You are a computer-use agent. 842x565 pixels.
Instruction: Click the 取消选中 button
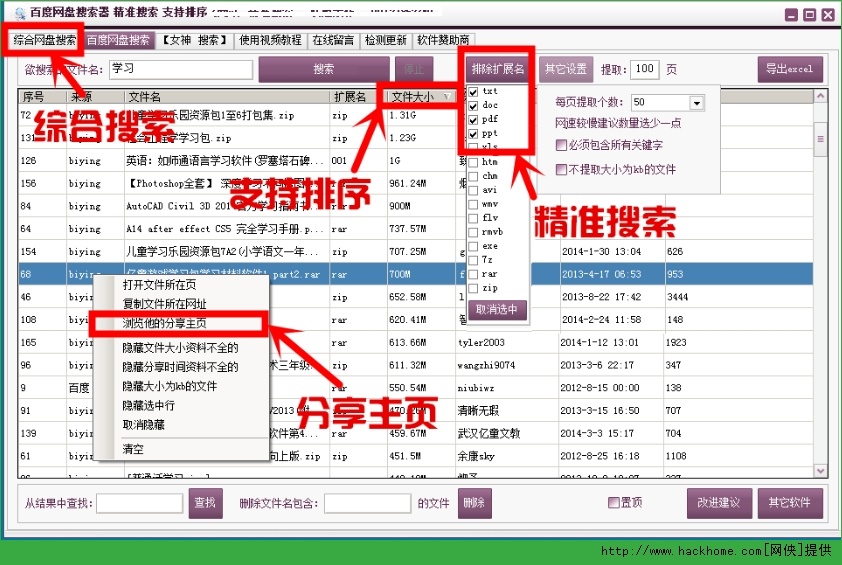(x=497, y=310)
